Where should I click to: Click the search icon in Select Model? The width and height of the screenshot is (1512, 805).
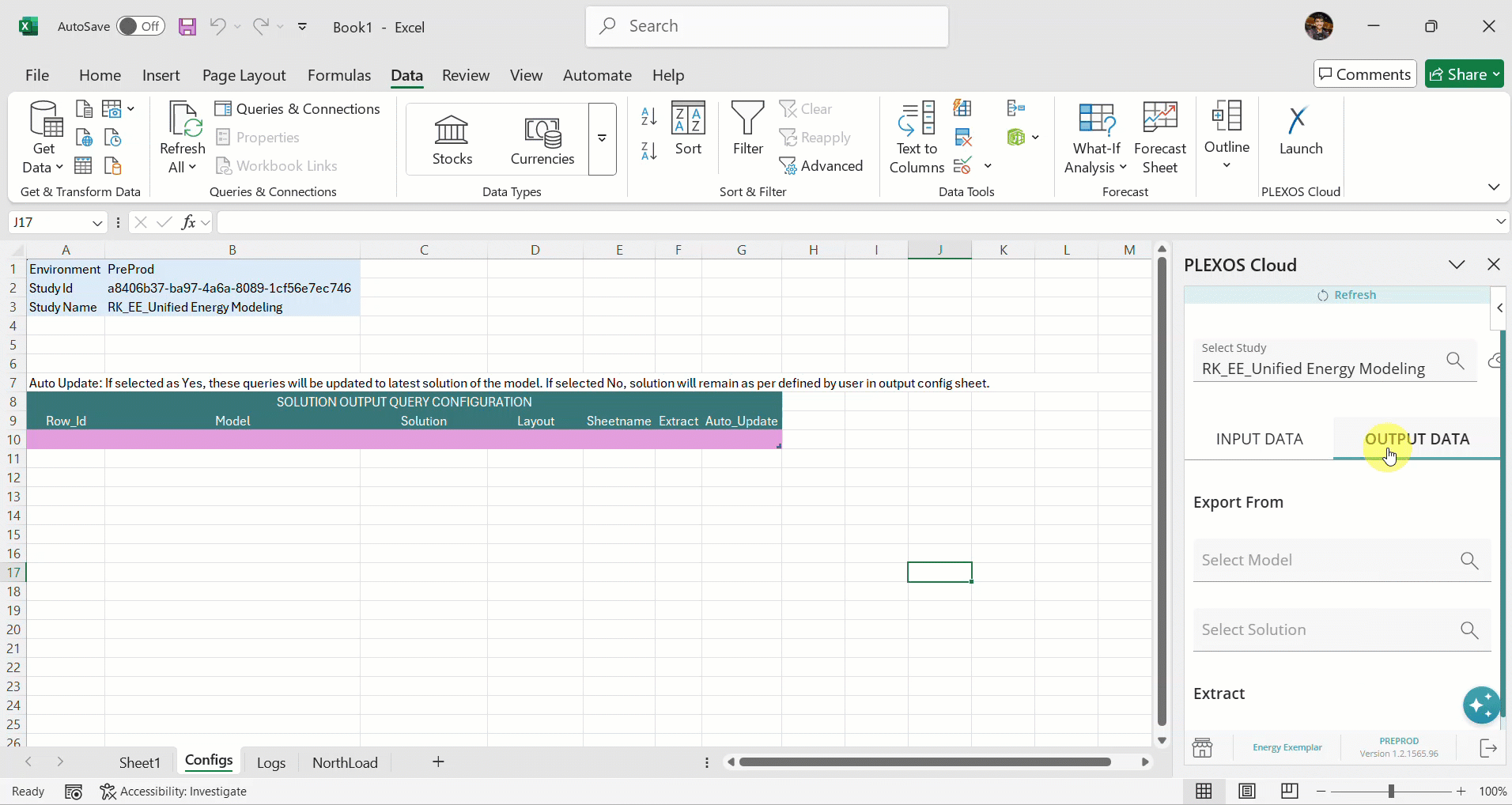click(1469, 561)
